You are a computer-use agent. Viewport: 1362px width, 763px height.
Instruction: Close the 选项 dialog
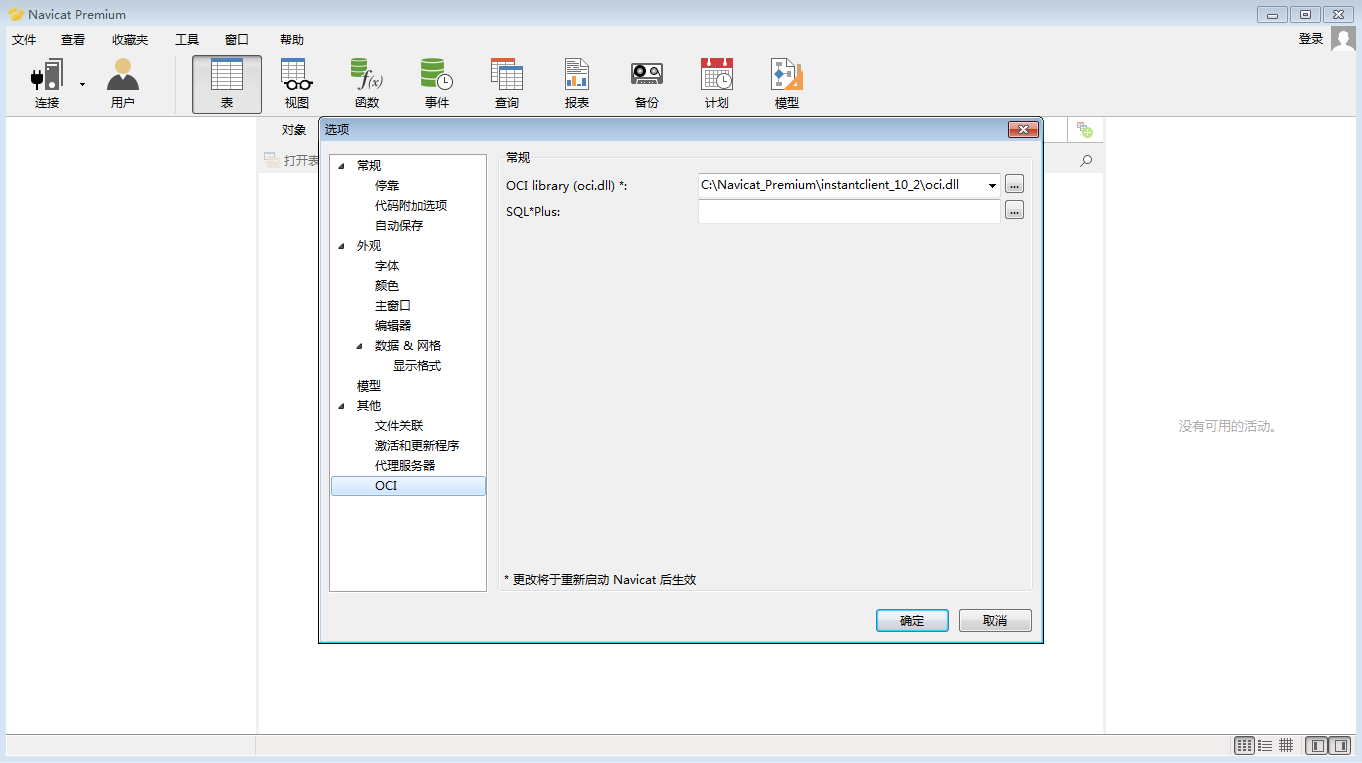(x=1023, y=129)
